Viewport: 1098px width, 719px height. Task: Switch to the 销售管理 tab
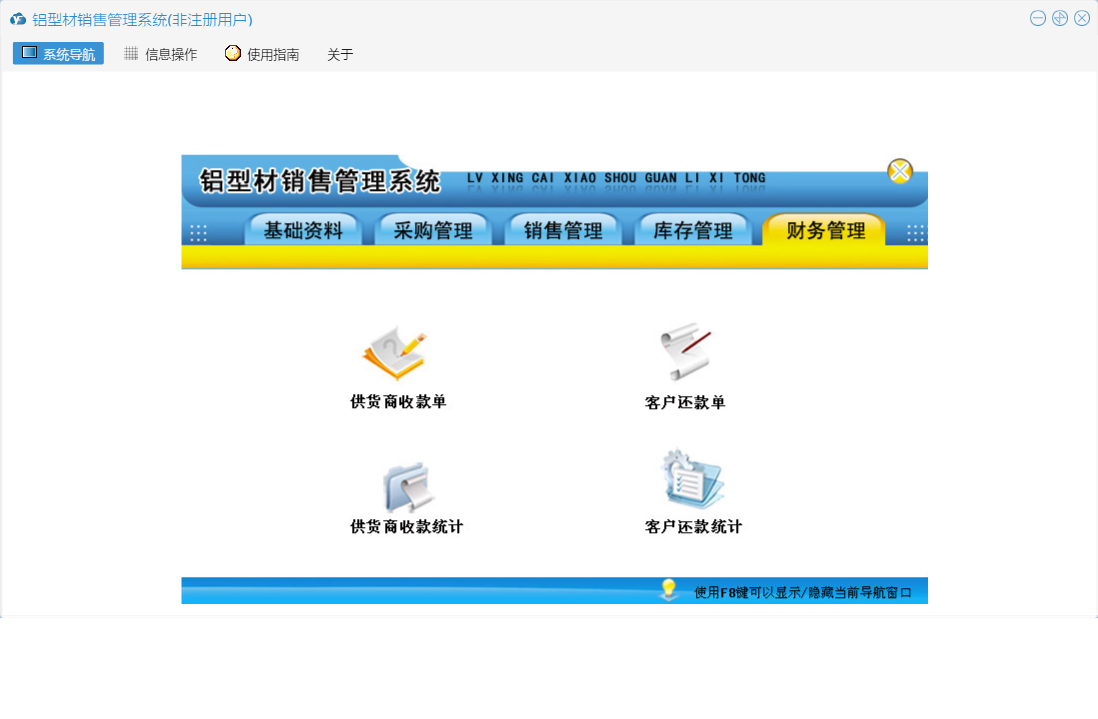click(563, 230)
